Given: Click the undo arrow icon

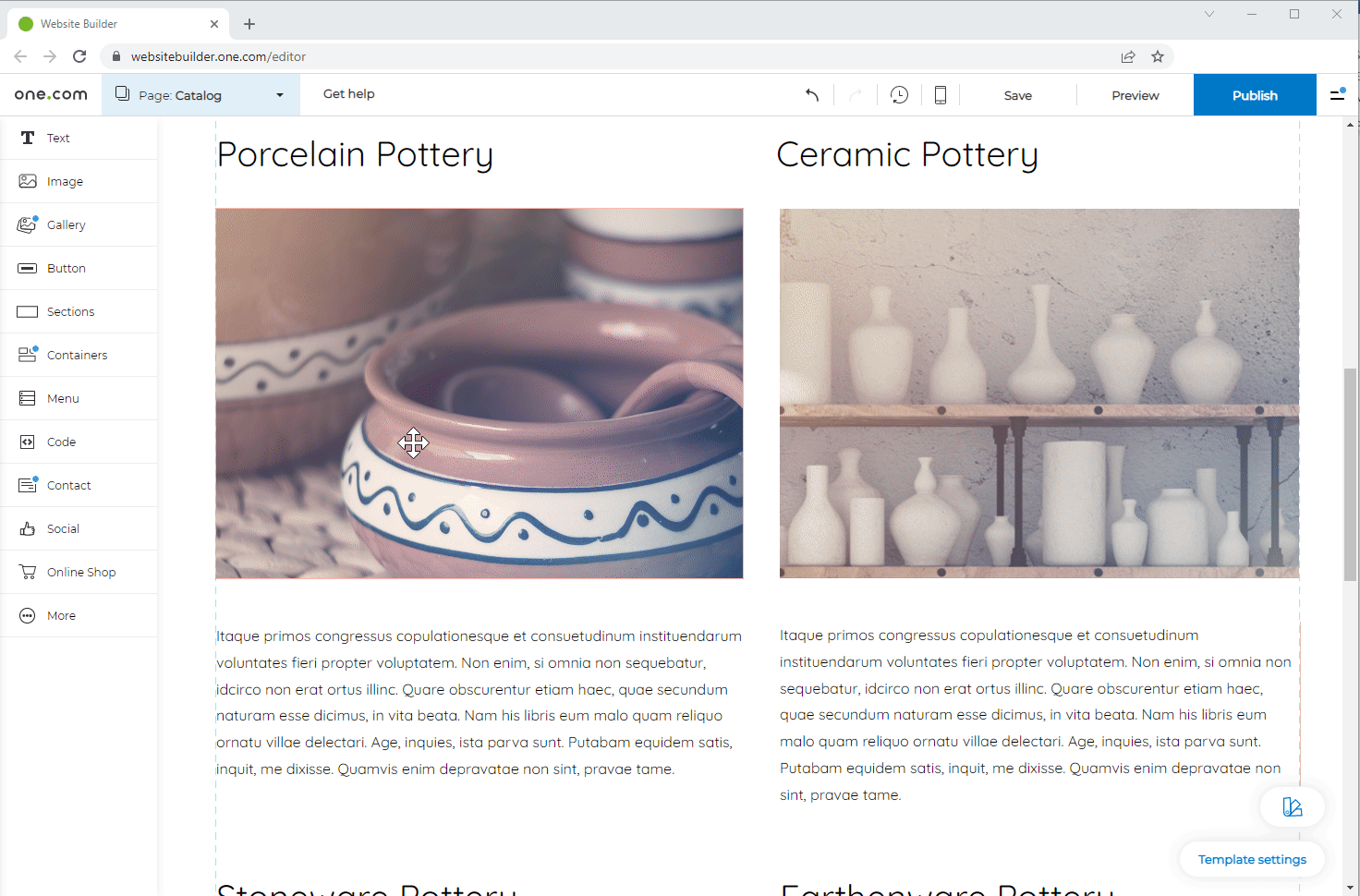Looking at the screenshot, I should pyautogui.click(x=812, y=95).
